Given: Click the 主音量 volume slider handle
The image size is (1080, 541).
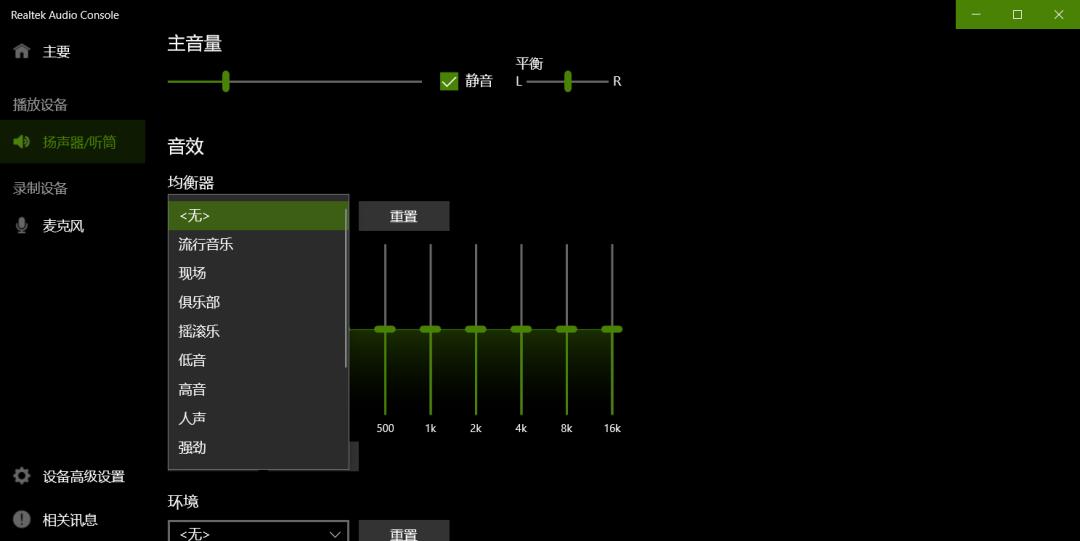Looking at the screenshot, I should click(x=225, y=81).
